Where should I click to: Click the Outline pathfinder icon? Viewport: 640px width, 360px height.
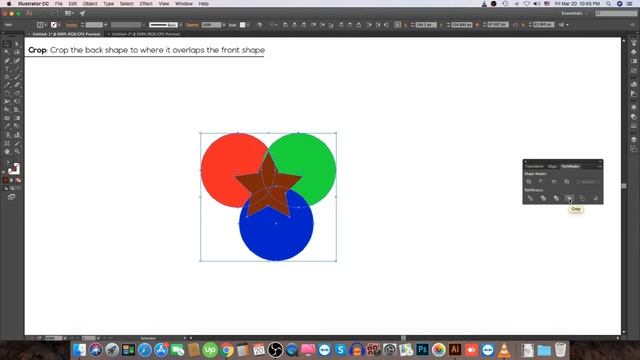pos(582,198)
